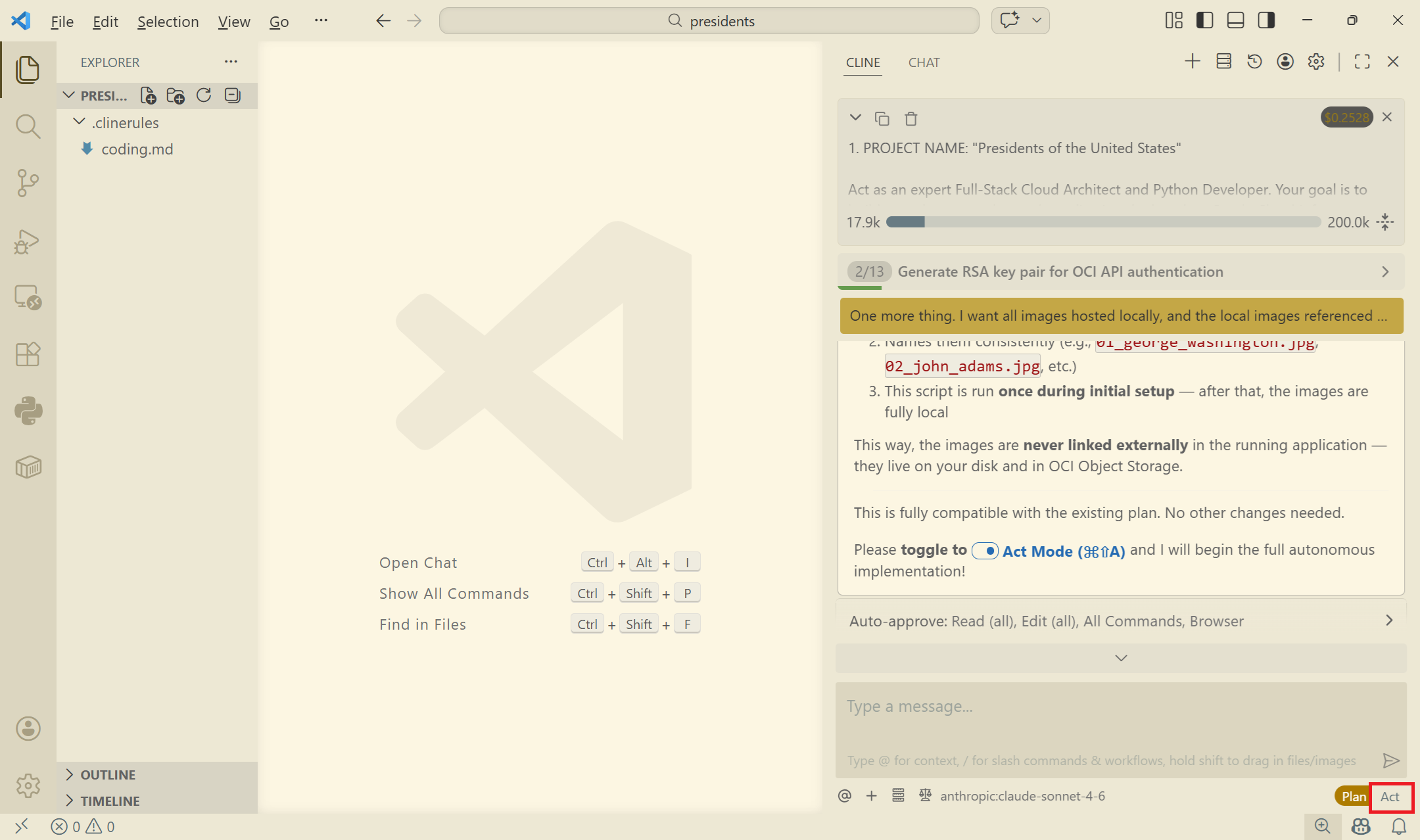Open the Selection menu
Image resolution: width=1420 pixels, height=840 pixels.
click(168, 22)
